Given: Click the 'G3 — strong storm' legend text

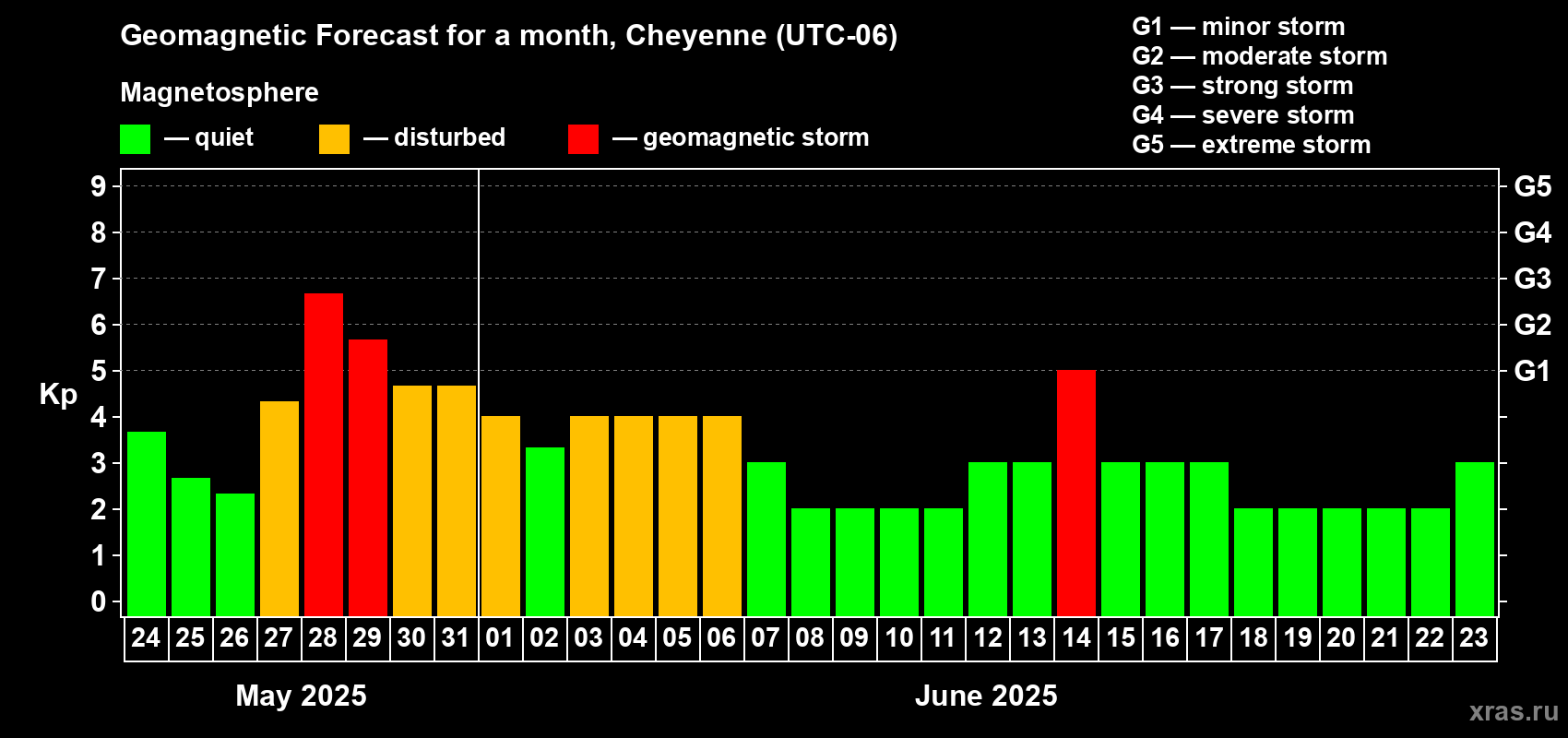Looking at the screenshot, I should coord(1243,86).
